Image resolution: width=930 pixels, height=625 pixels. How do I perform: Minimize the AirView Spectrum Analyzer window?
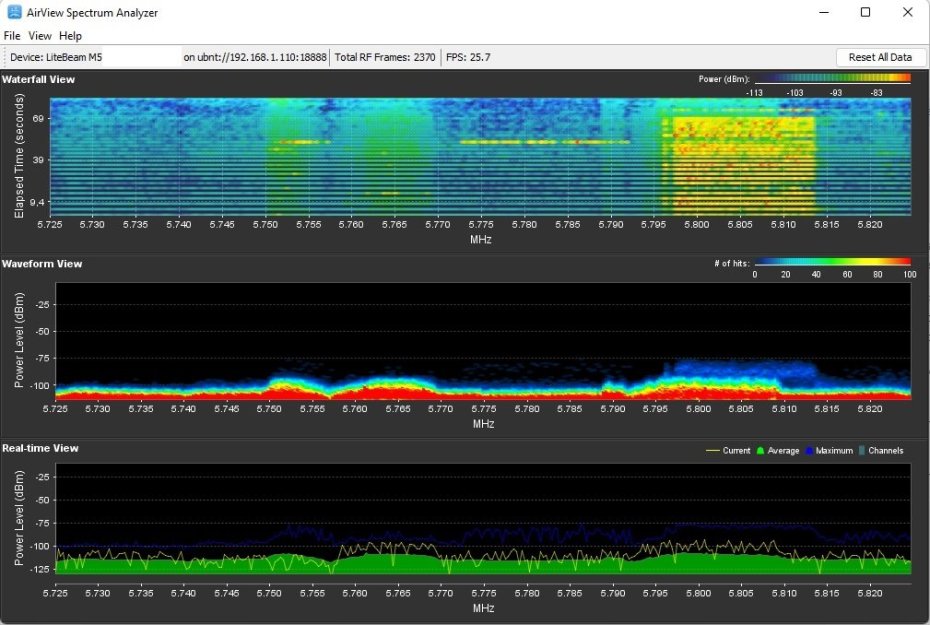(x=825, y=12)
